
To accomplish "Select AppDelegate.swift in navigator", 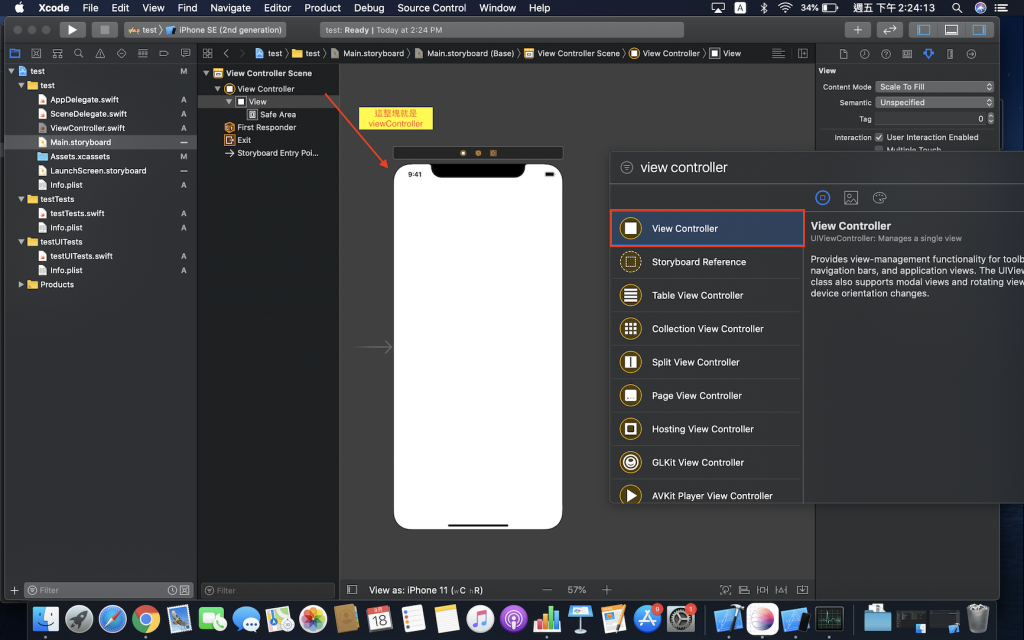I will (x=84, y=100).
